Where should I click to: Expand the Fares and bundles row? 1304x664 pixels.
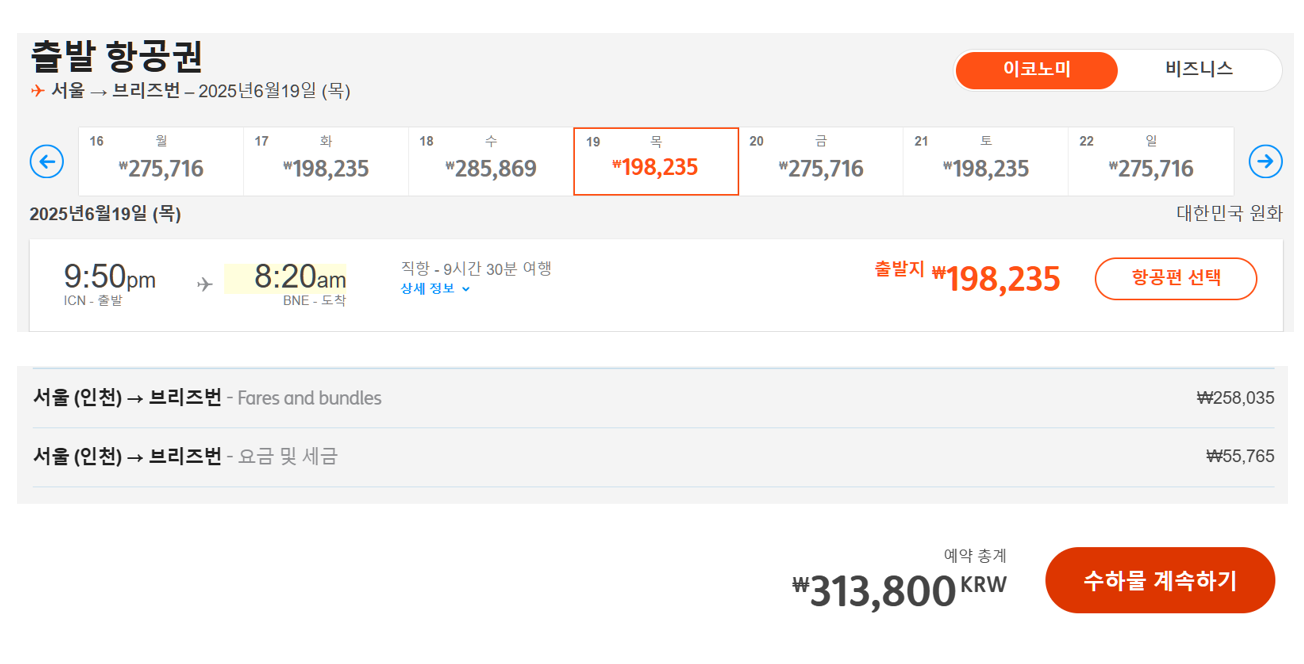pos(654,398)
